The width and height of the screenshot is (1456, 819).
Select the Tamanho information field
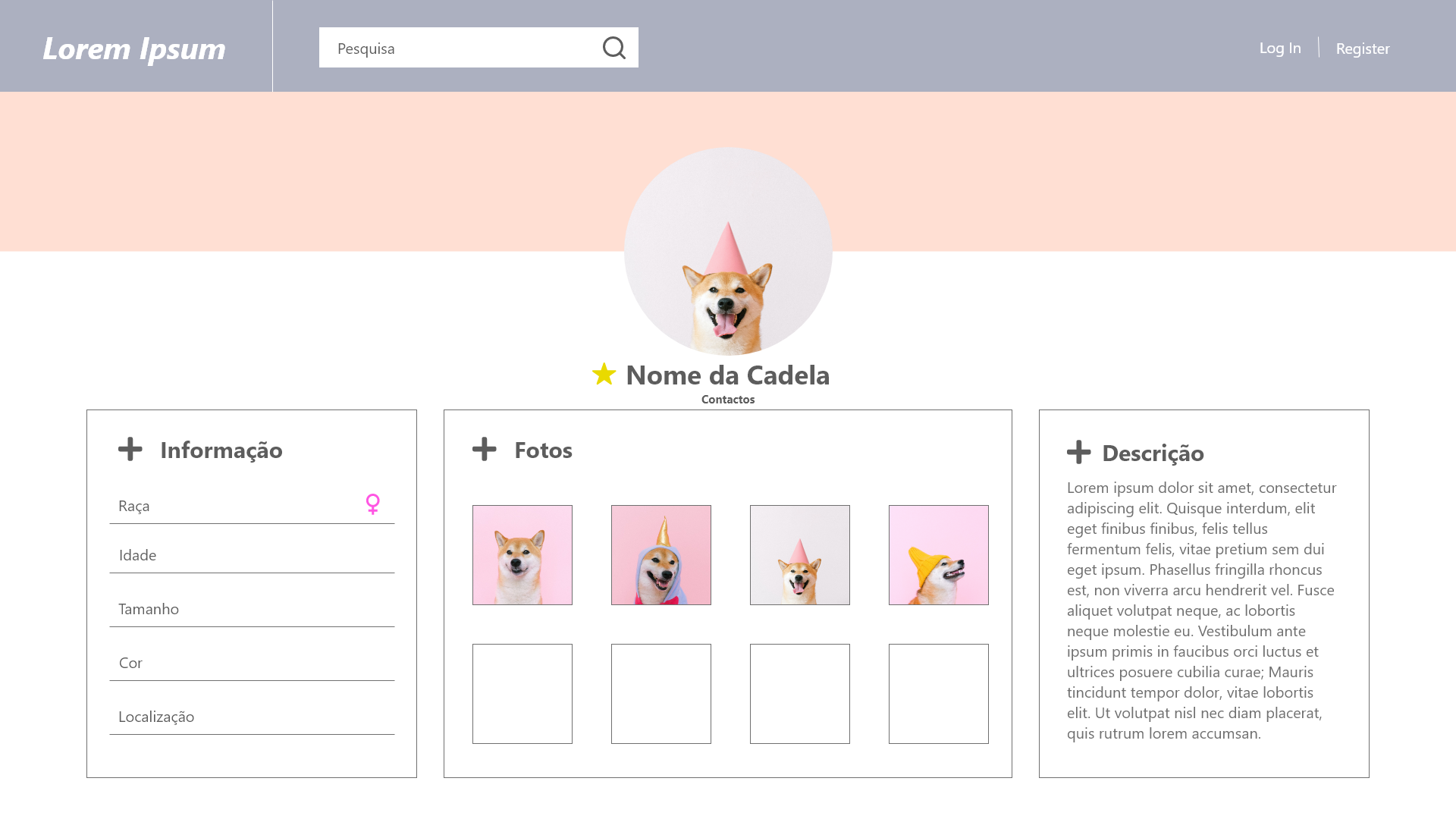click(x=252, y=609)
